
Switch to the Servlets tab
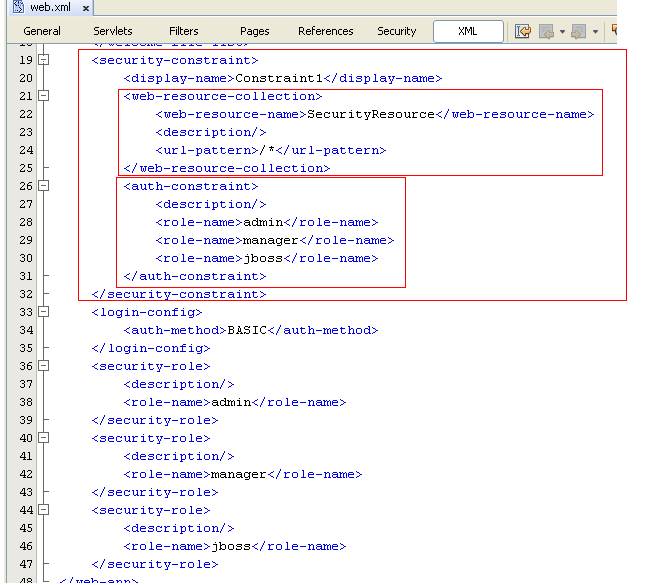112,31
